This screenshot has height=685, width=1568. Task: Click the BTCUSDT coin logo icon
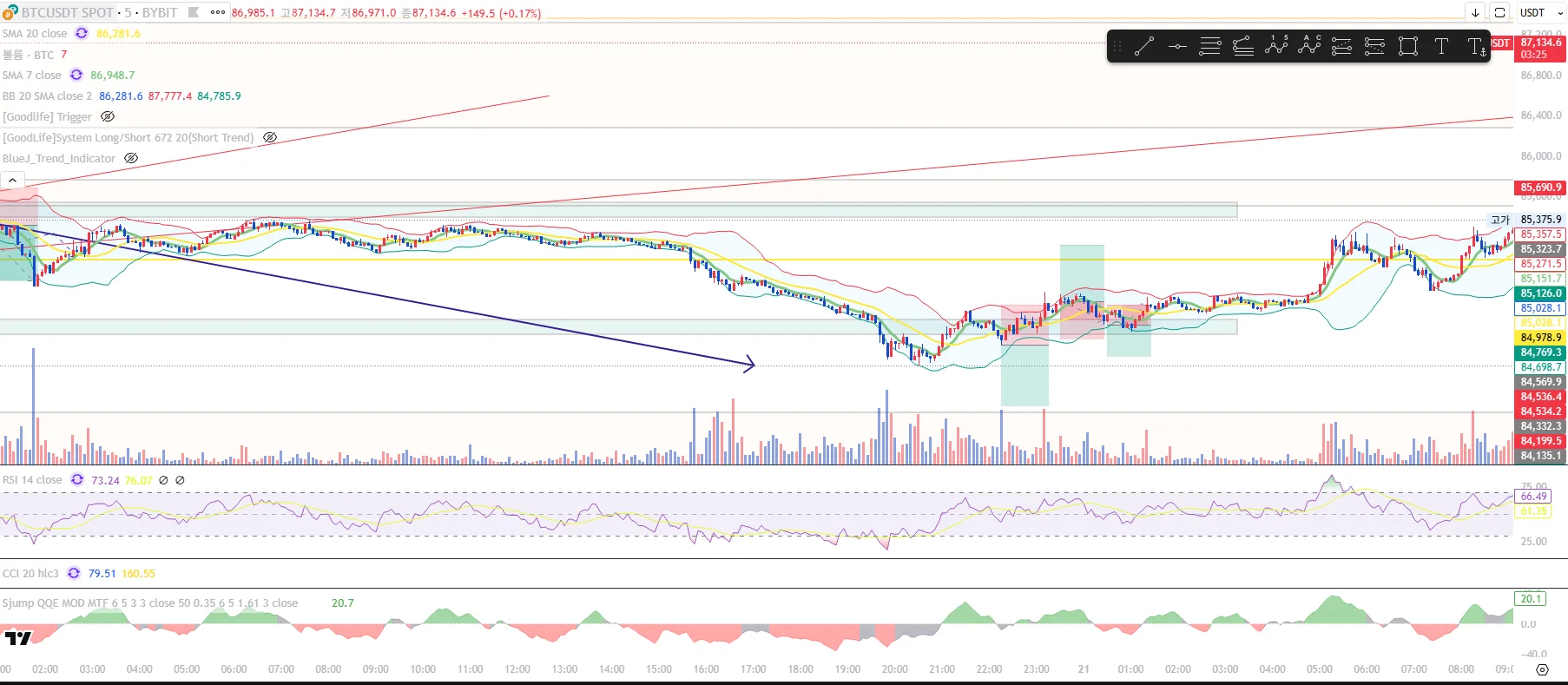tap(10, 12)
